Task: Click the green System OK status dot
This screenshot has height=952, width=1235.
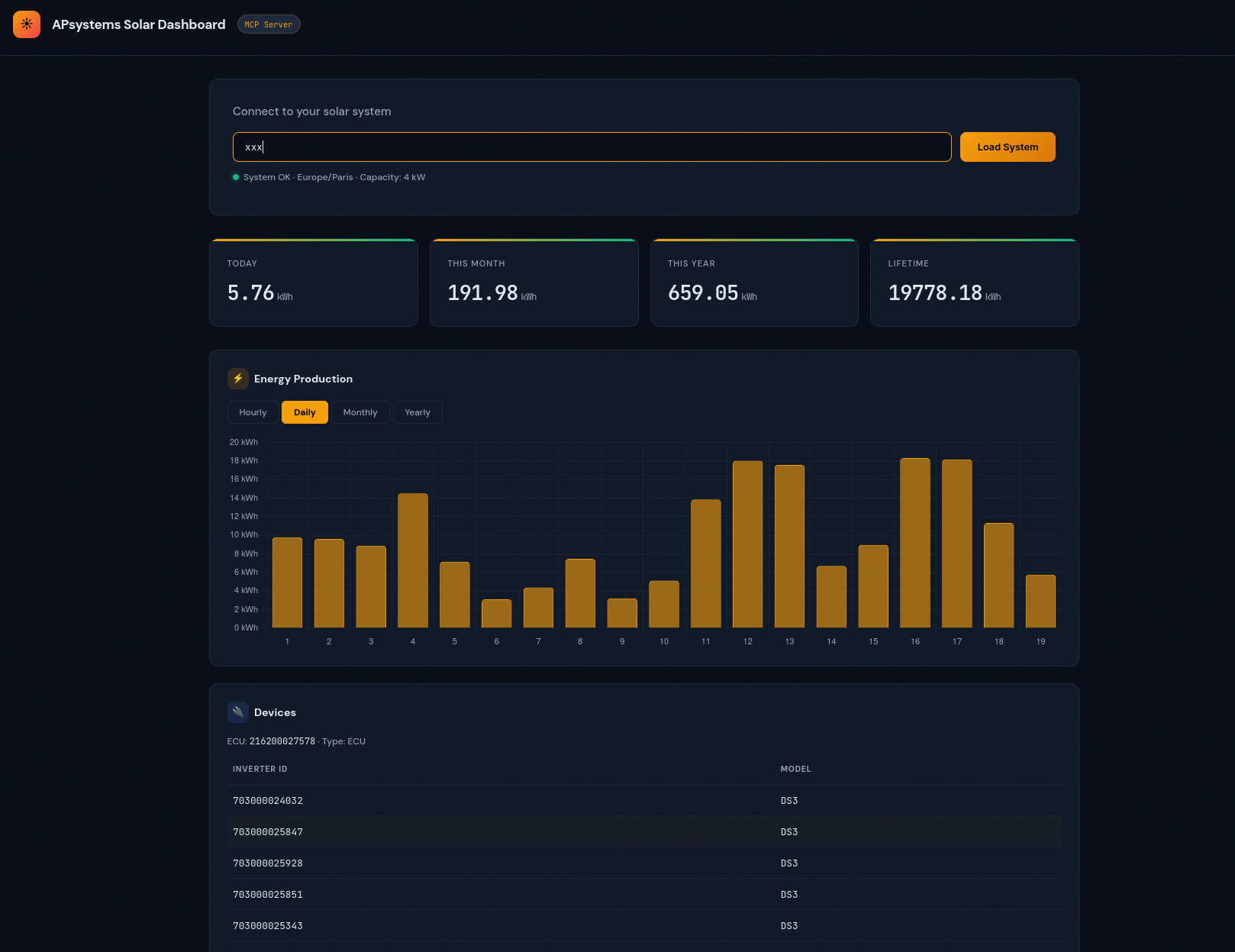Action: (236, 177)
